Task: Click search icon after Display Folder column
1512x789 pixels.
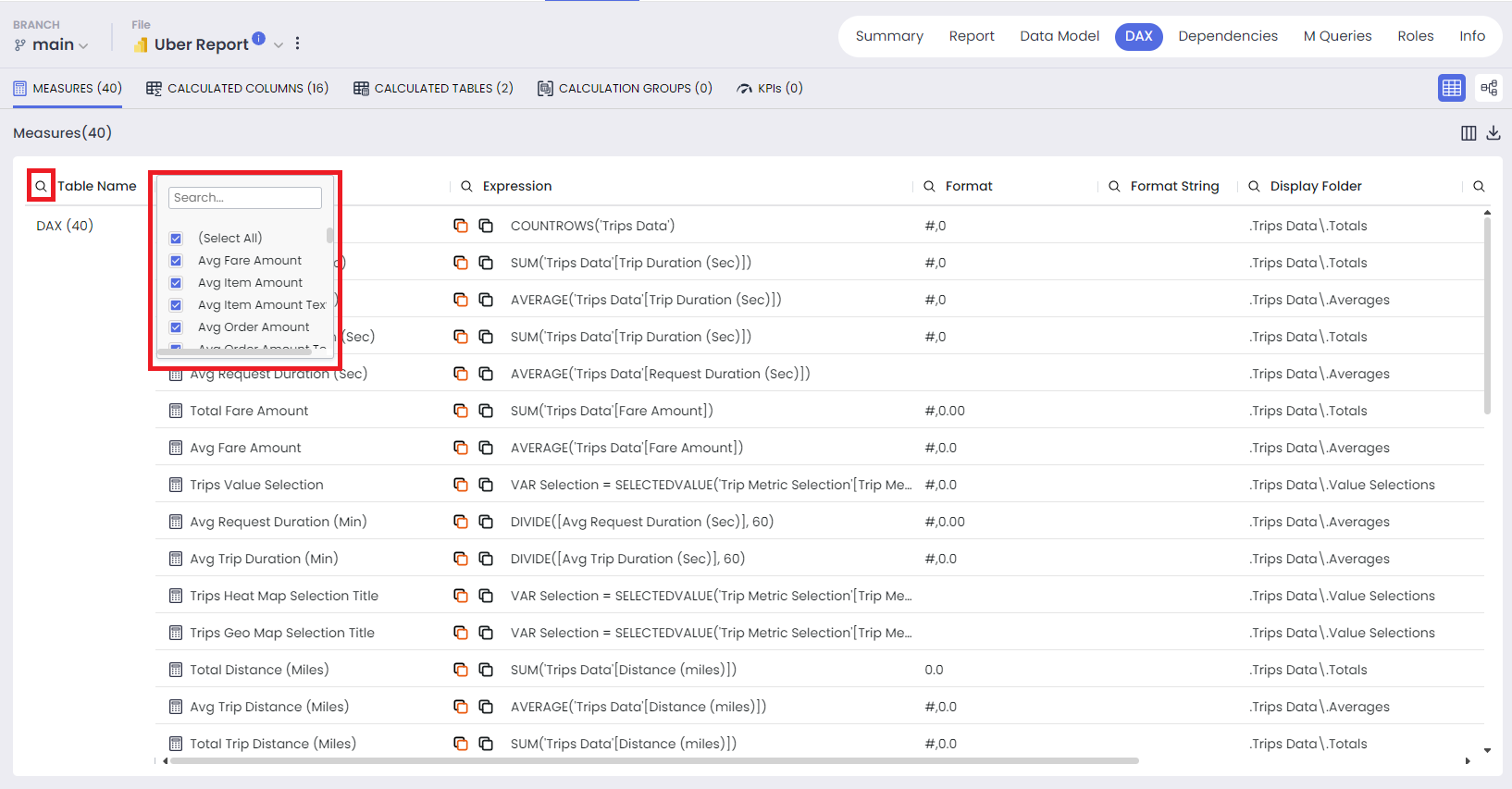Action: (1479, 186)
